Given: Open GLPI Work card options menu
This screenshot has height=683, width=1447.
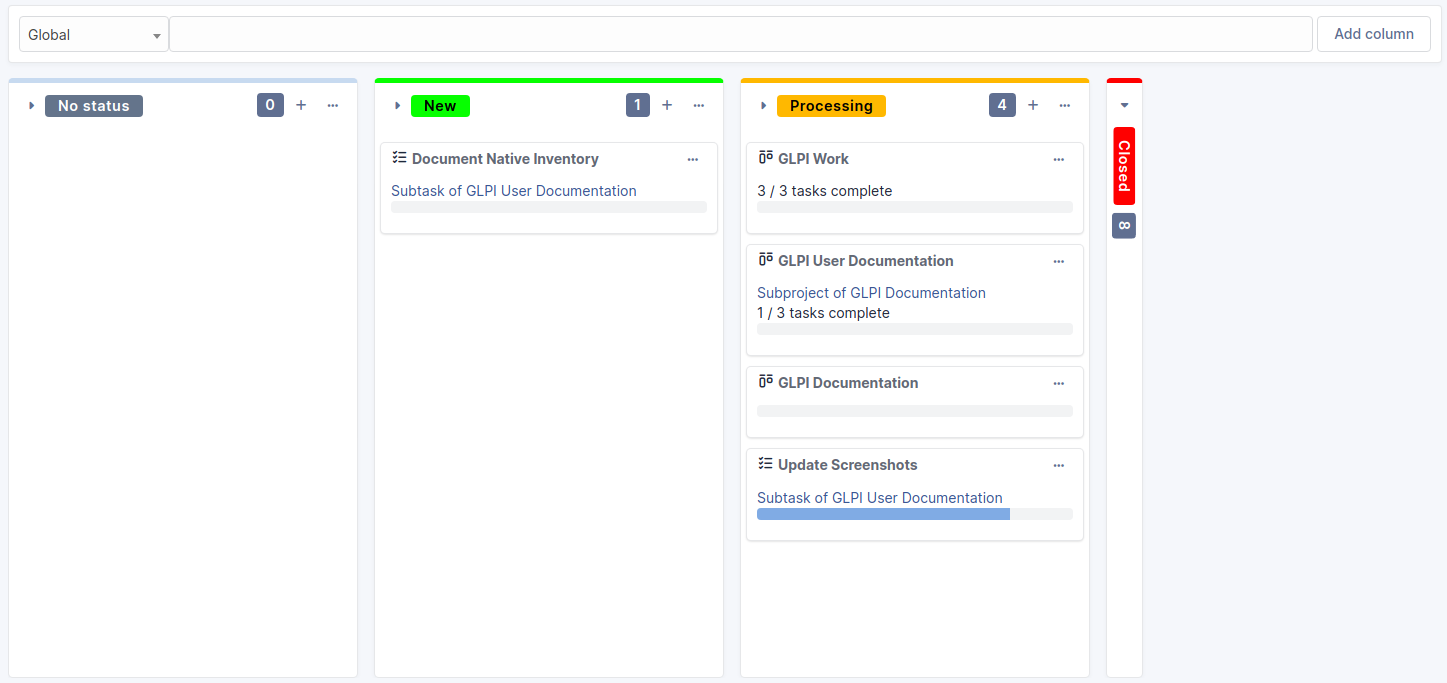Looking at the screenshot, I should click(1059, 159).
